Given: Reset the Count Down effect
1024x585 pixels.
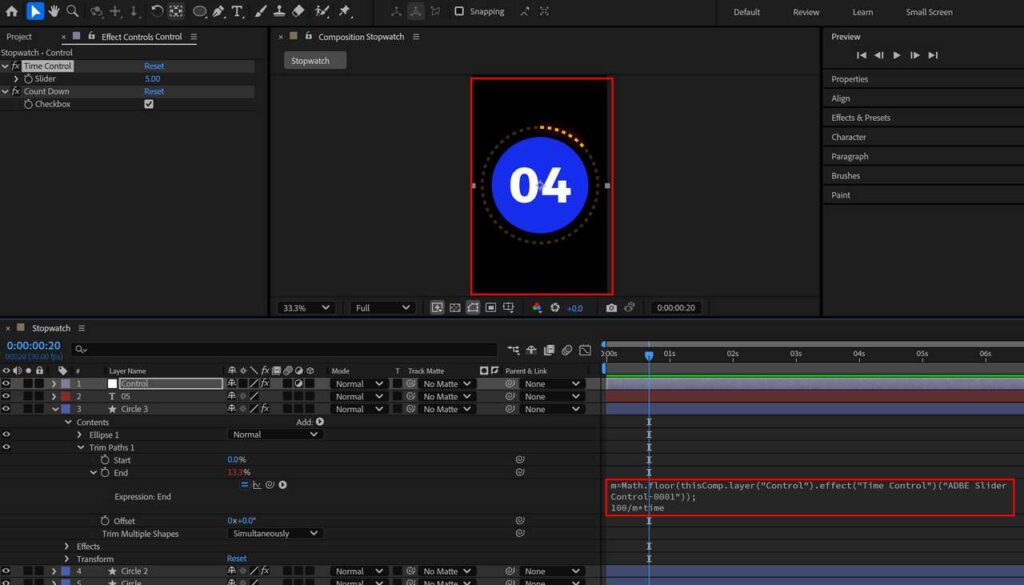Looking at the screenshot, I should tap(154, 91).
